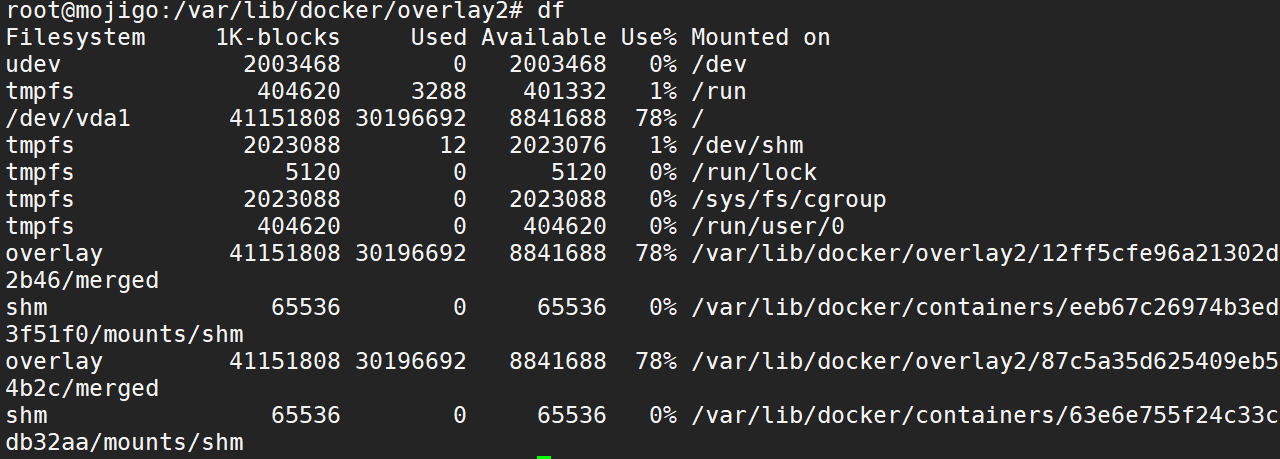
Task: Click the 'Used' column header
Action: pos(439,38)
